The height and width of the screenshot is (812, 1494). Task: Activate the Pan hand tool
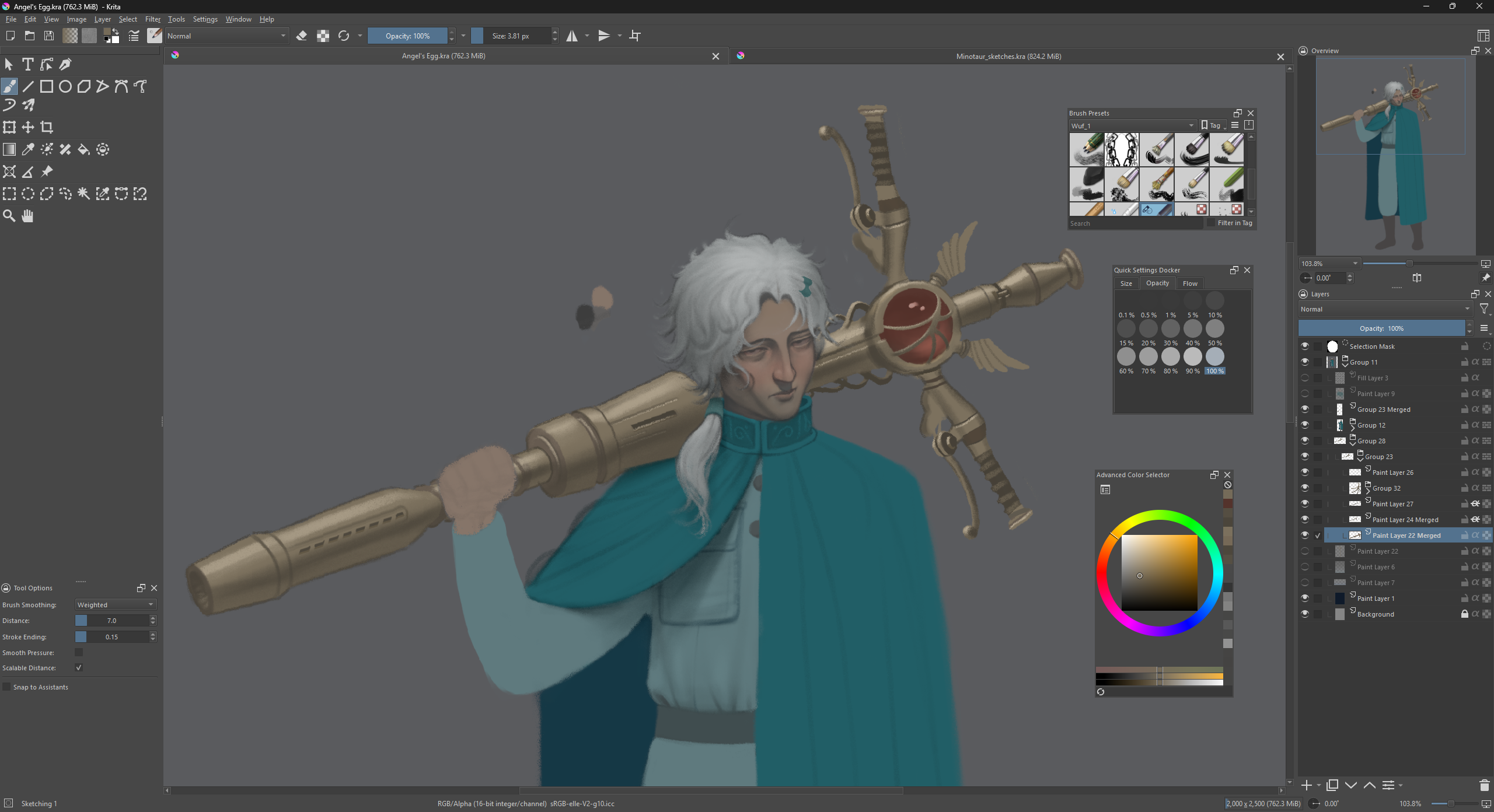click(x=28, y=216)
